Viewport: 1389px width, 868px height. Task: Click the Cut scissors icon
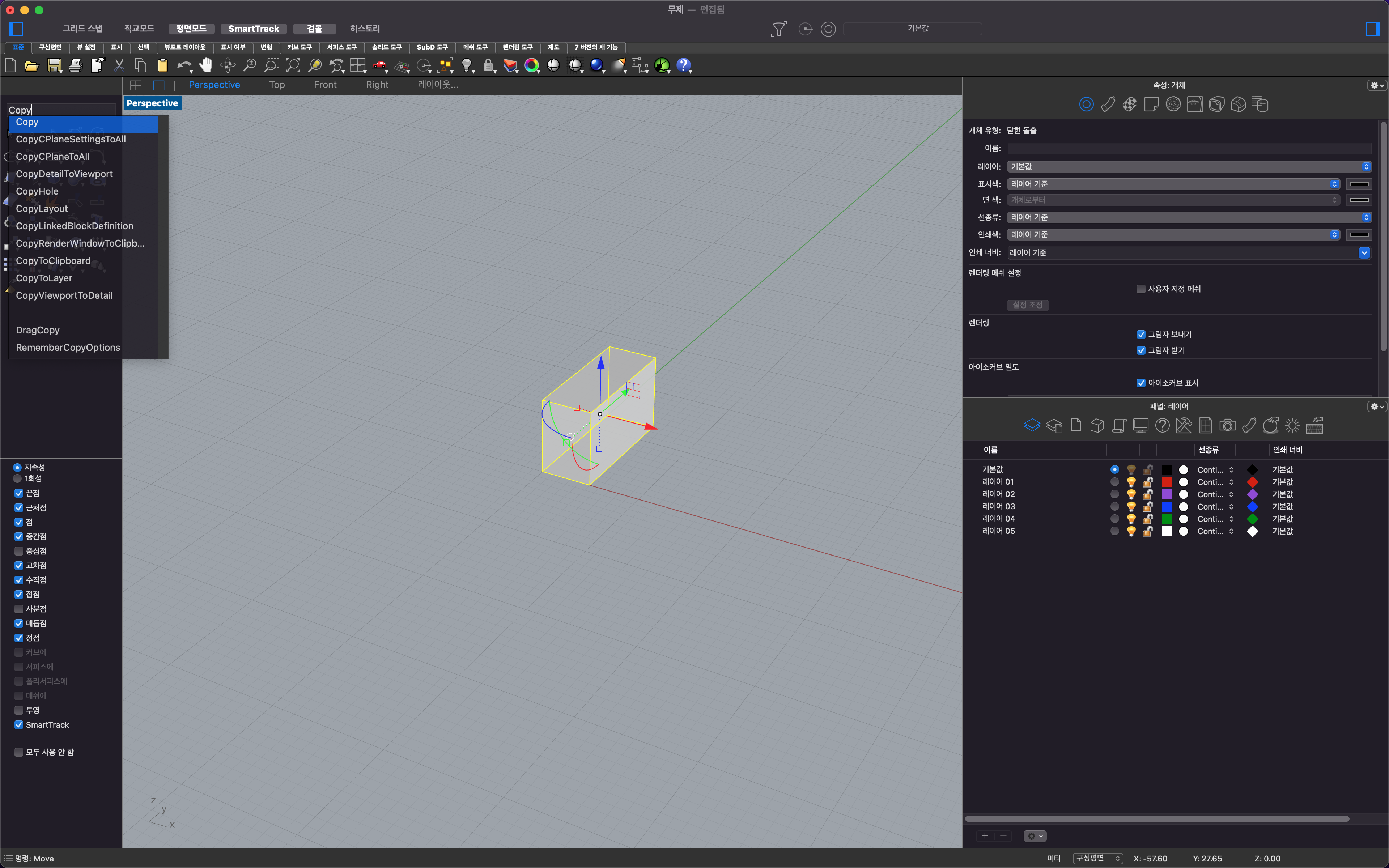(x=119, y=65)
